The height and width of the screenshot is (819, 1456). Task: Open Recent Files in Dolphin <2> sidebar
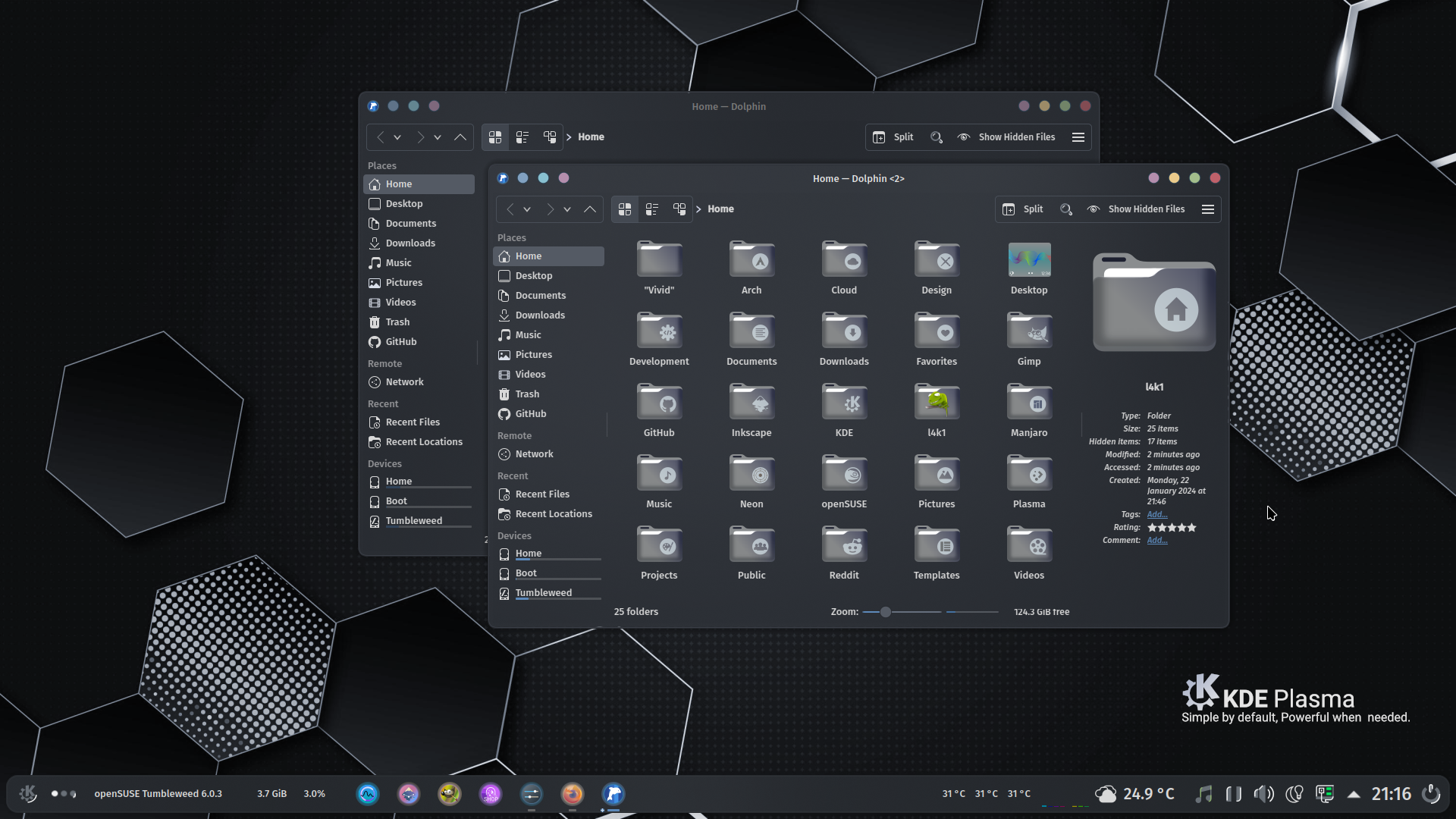[x=548, y=494]
